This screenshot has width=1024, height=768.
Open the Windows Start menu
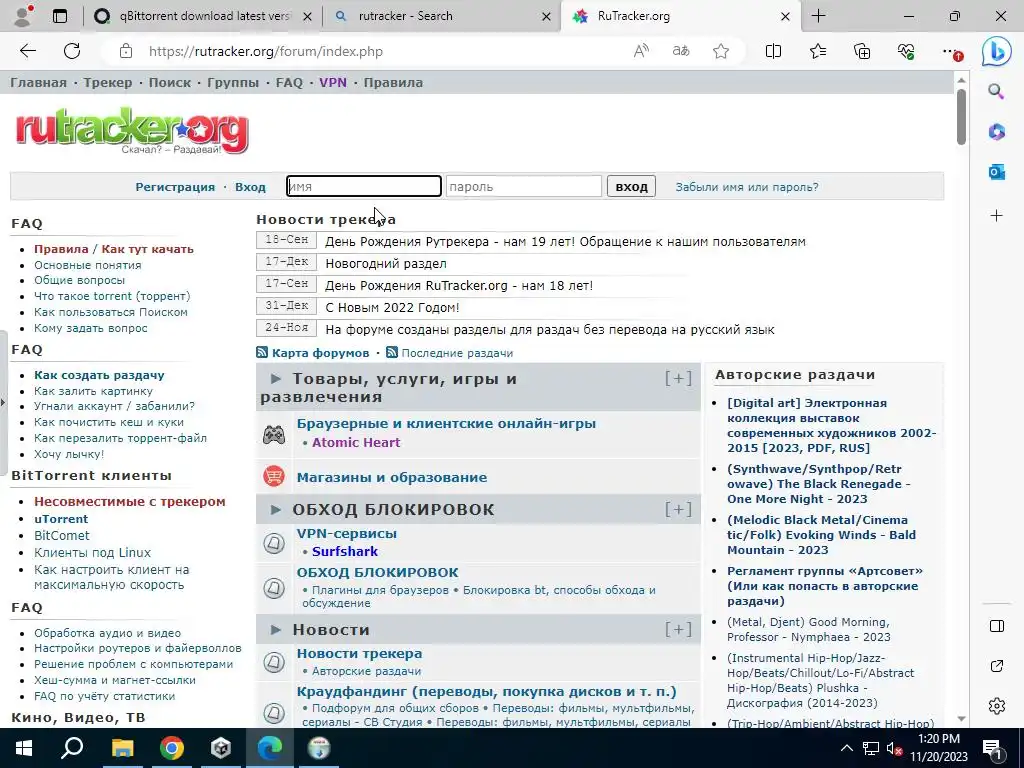pyautogui.click(x=24, y=748)
